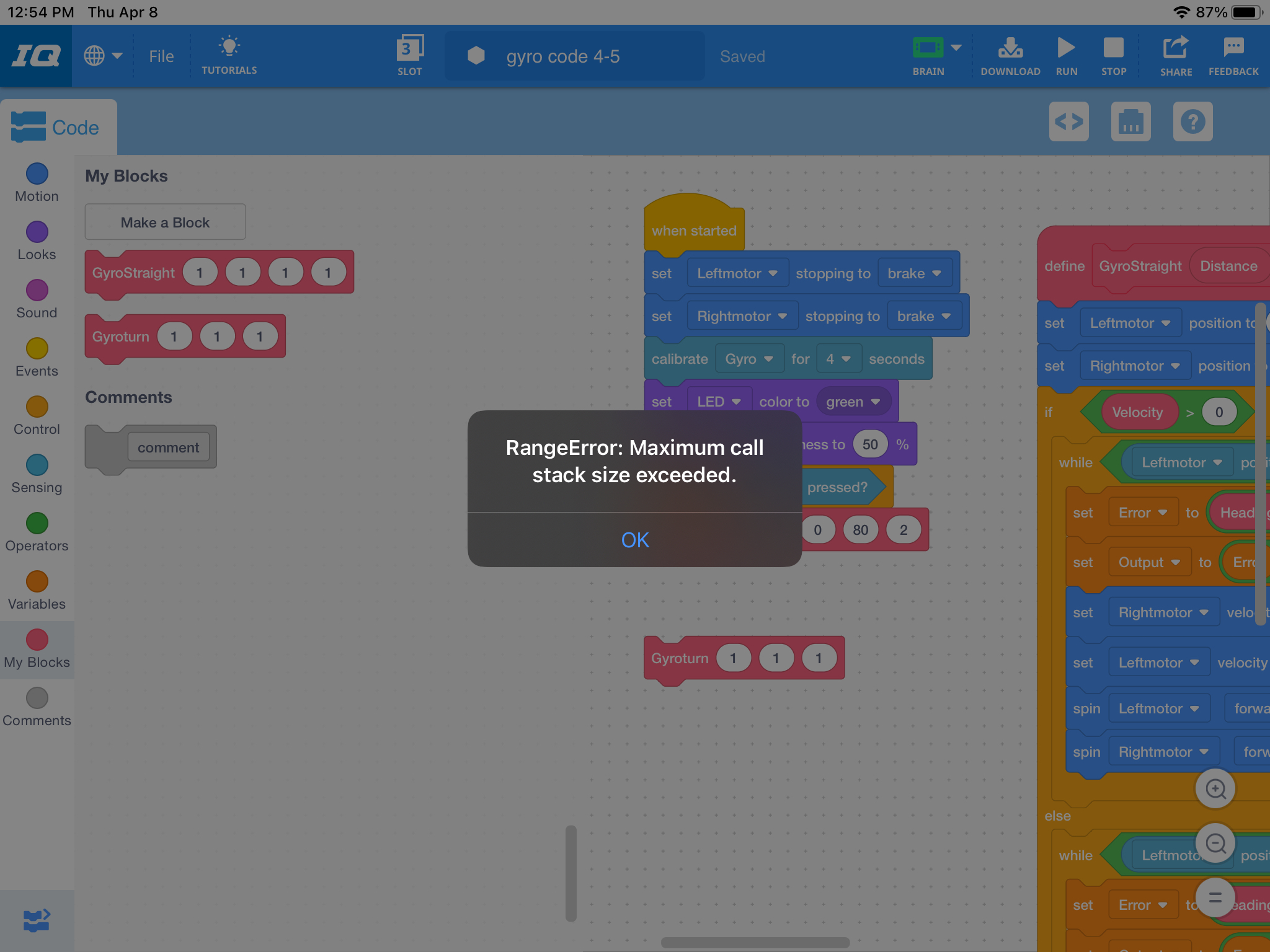Screen dimensions: 1270x952
Task: Zoom in on the workspace
Action: [x=1215, y=788]
